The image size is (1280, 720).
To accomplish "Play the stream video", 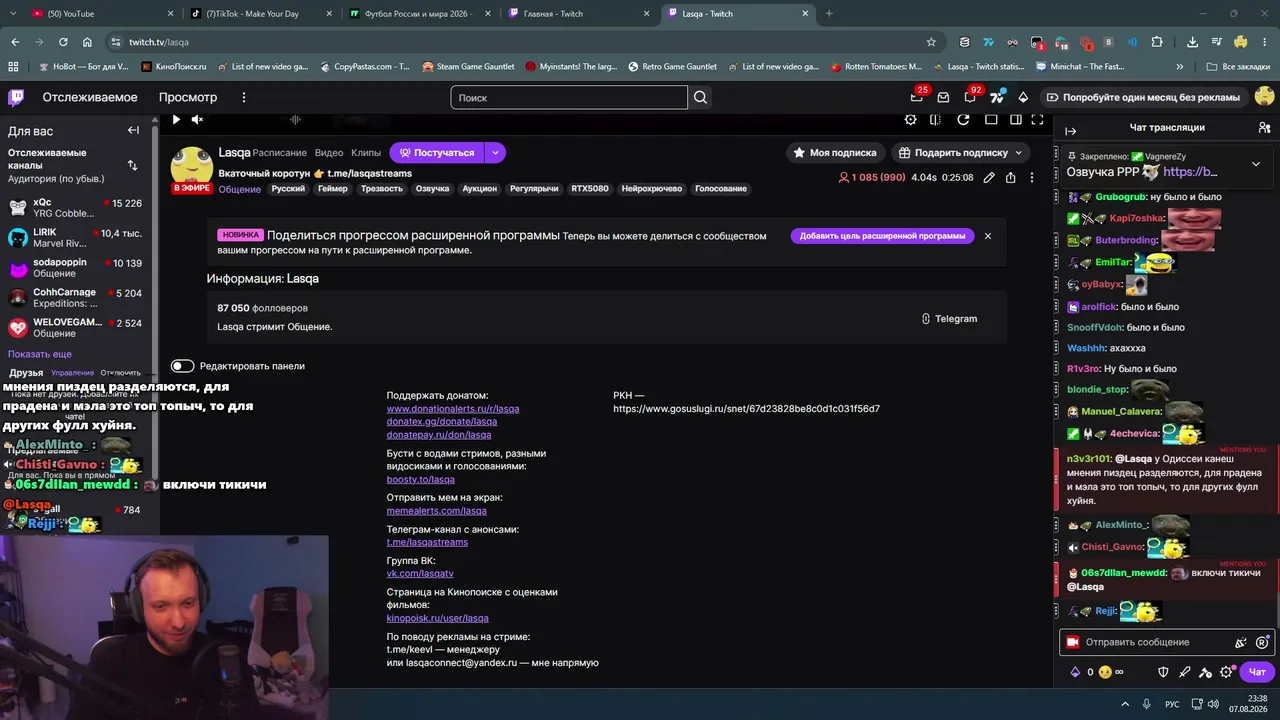I will (176, 120).
